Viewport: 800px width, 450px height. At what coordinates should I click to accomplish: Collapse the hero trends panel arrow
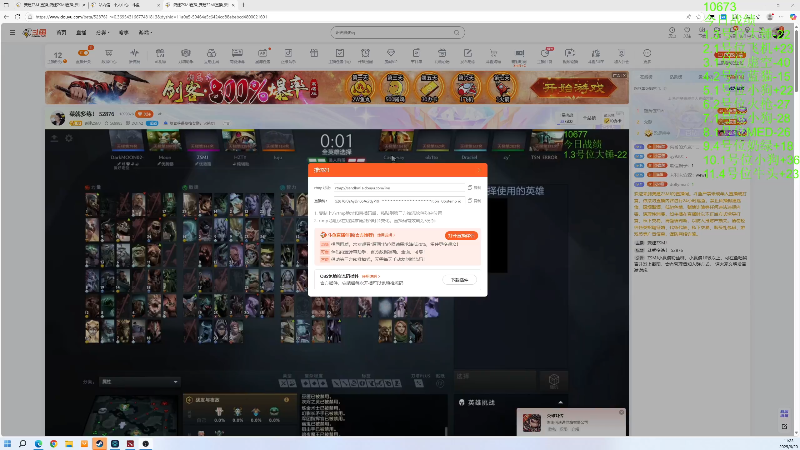click(560, 403)
